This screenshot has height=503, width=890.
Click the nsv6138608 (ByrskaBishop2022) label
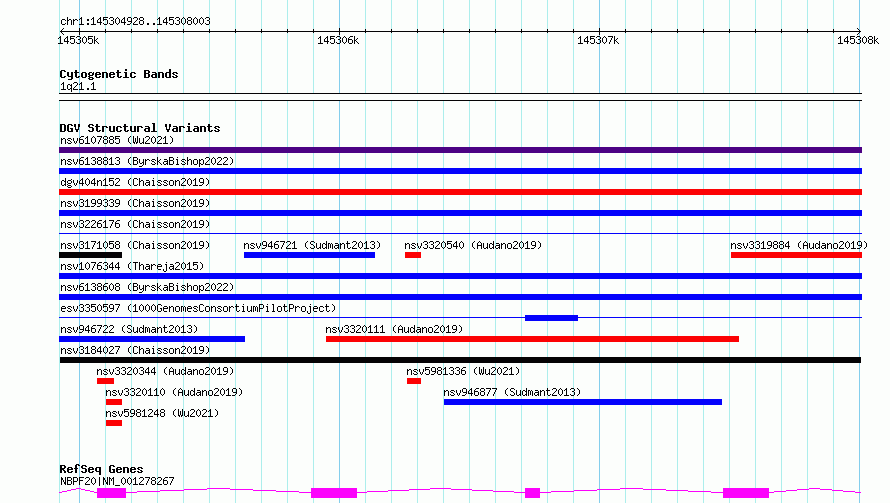147,287
